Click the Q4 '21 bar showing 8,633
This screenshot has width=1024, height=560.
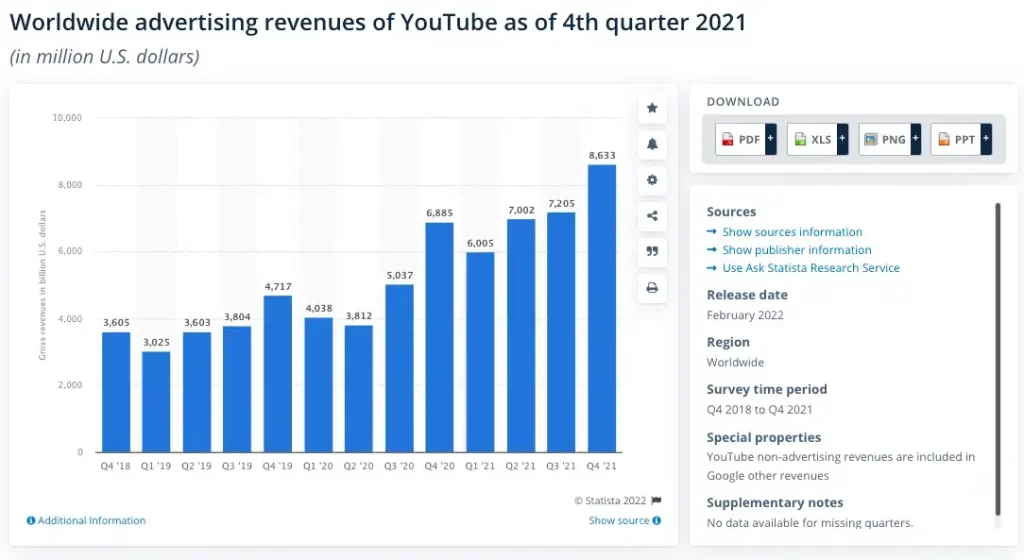click(602, 308)
